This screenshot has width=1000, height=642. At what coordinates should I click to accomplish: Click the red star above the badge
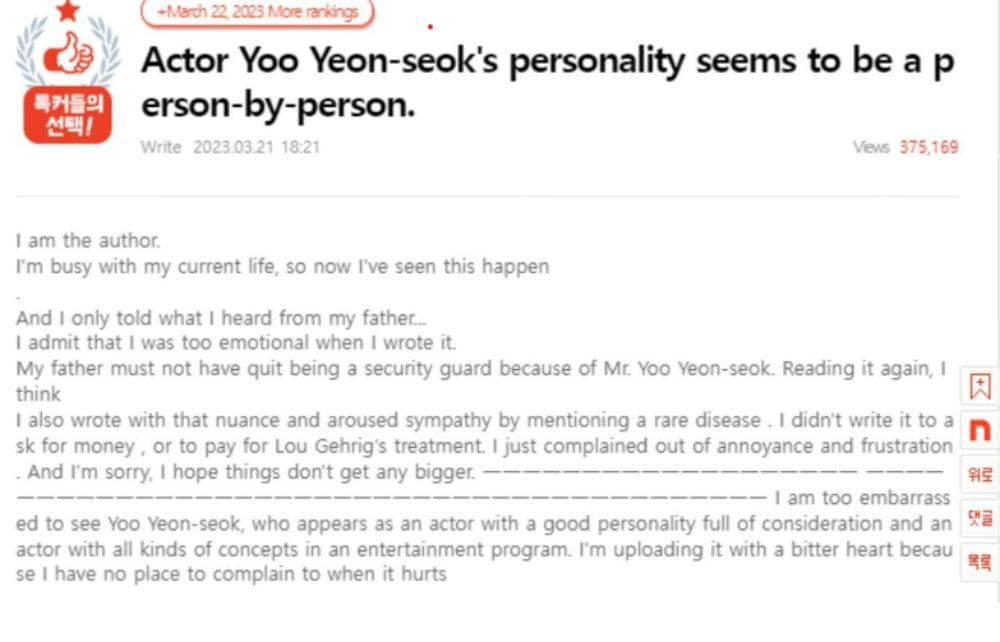click(x=67, y=11)
